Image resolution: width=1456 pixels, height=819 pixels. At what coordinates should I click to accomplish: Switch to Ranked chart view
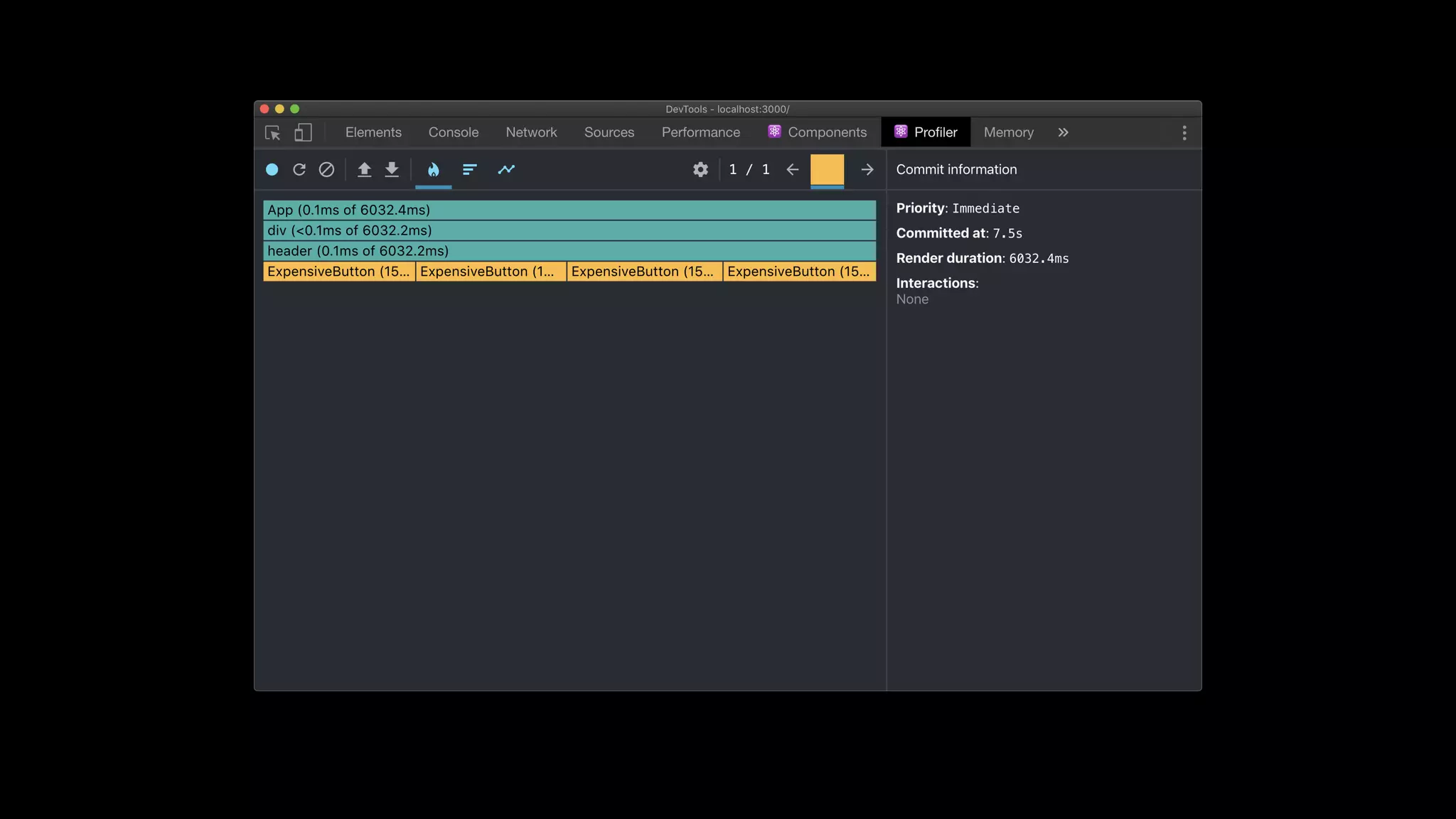[x=469, y=169]
